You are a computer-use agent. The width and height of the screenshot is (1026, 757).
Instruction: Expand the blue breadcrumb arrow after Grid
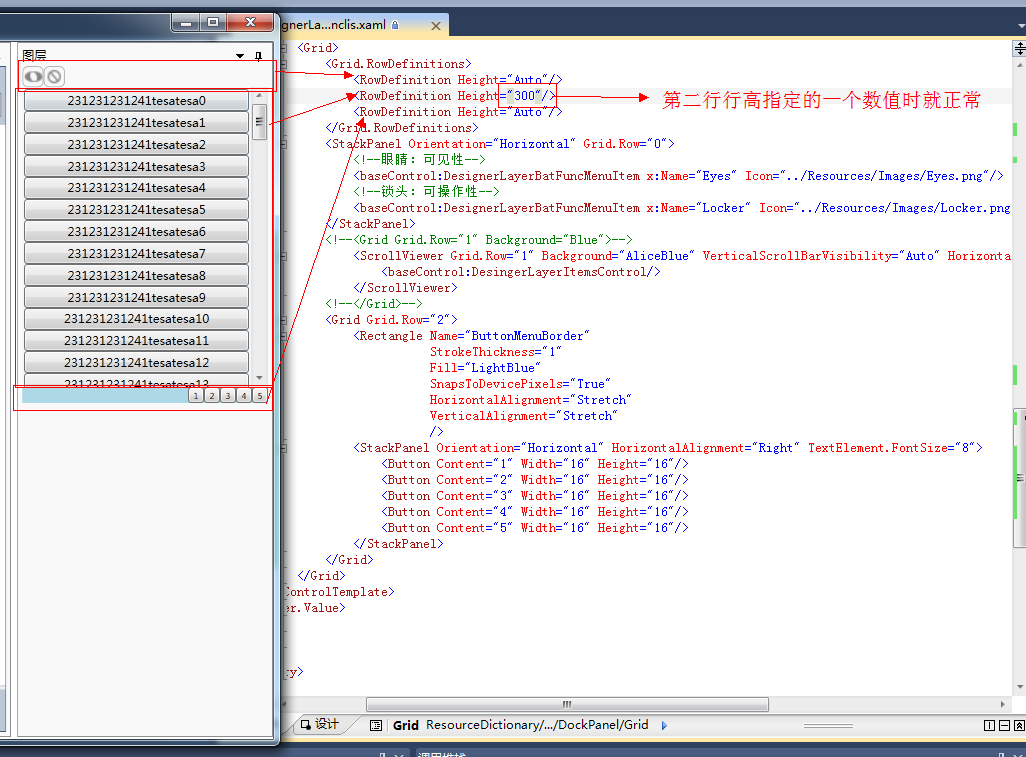coord(664,725)
